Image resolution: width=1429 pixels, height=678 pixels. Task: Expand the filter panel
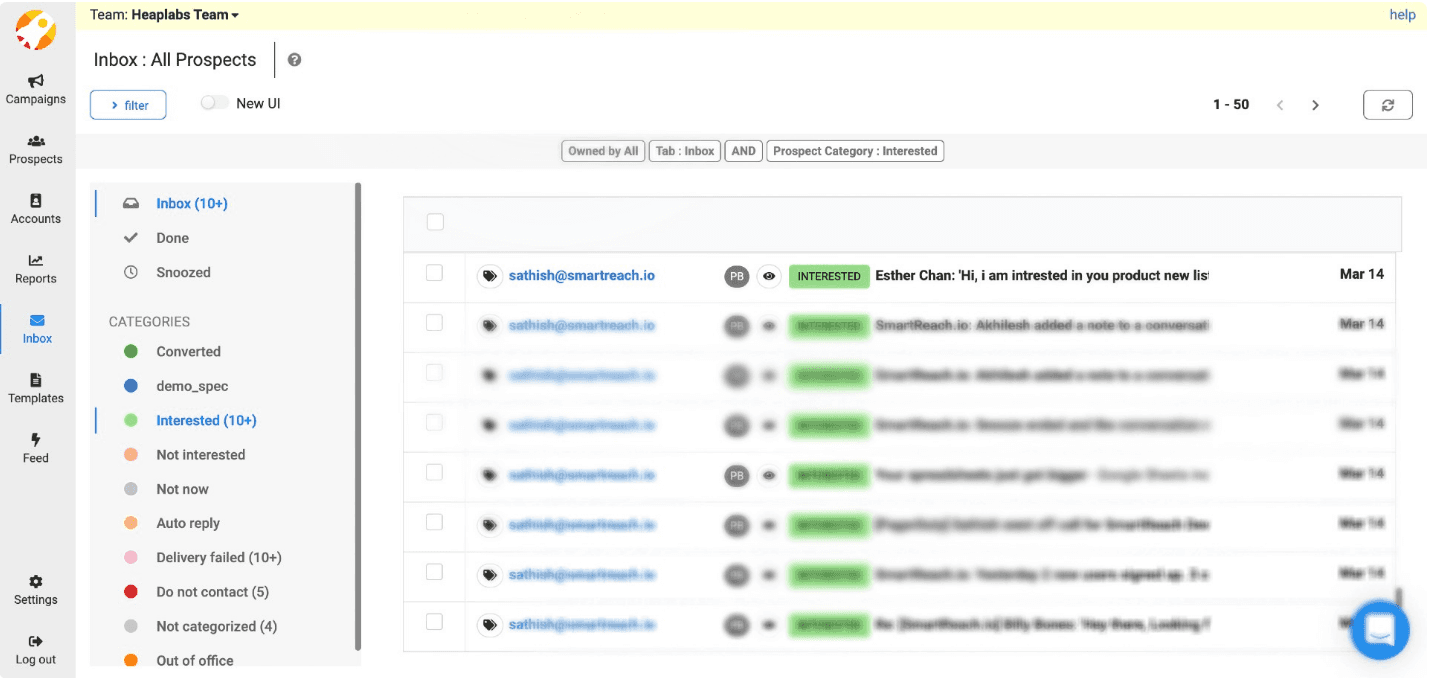127,104
